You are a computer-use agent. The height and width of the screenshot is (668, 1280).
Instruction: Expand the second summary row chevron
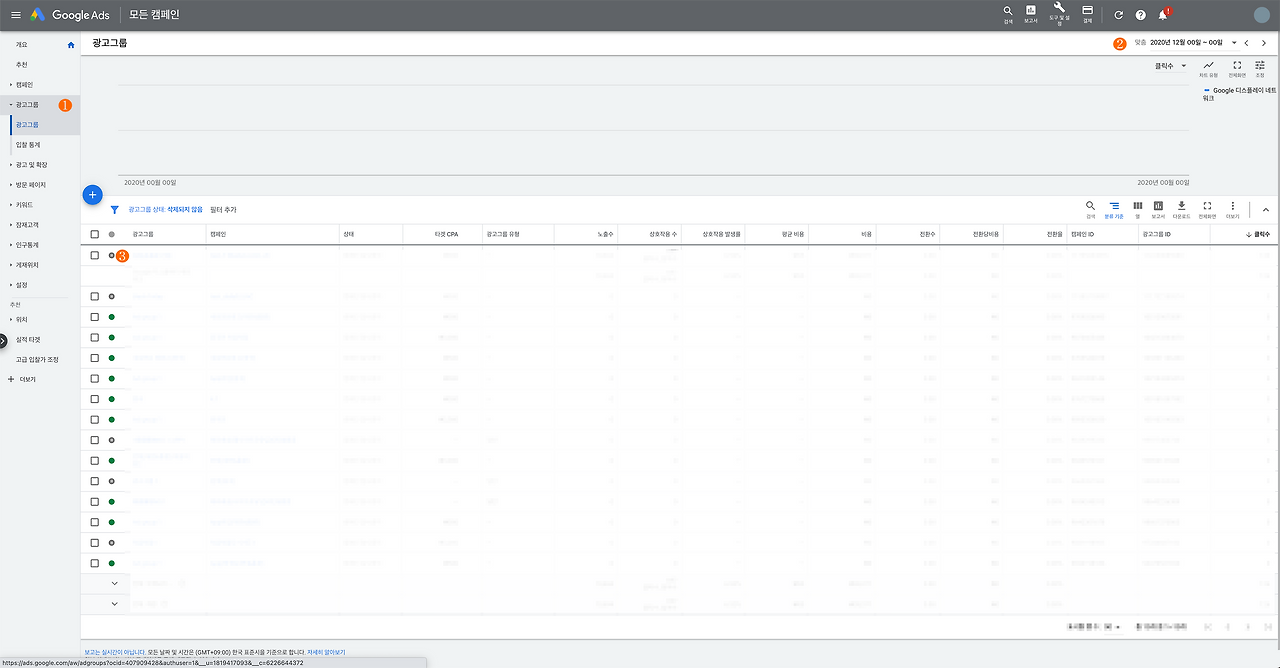coord(114,604)
